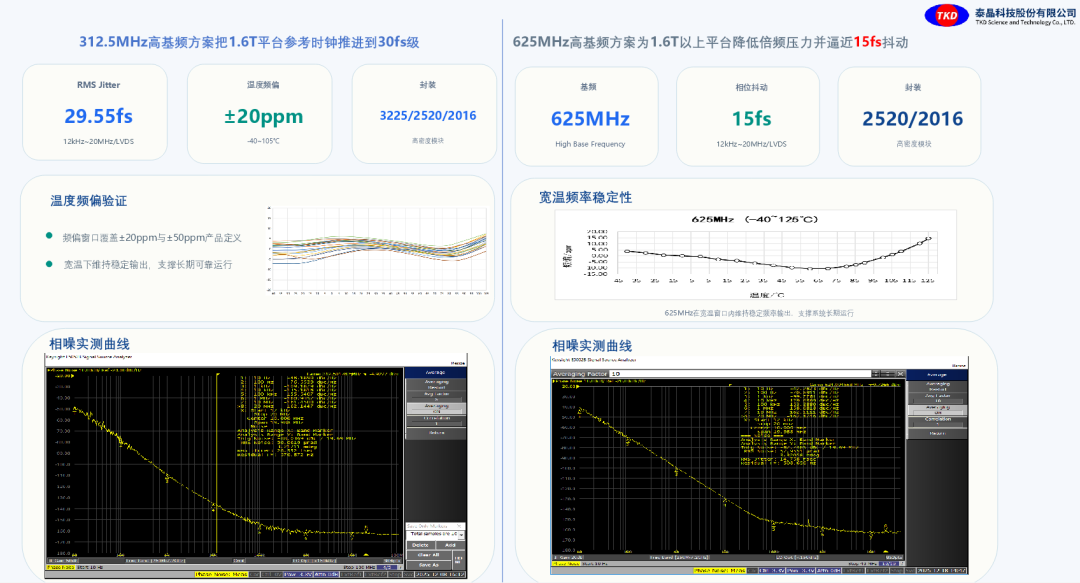
Task: Close the Averaging Factor entry bar
Action: (x=900, y=374)
